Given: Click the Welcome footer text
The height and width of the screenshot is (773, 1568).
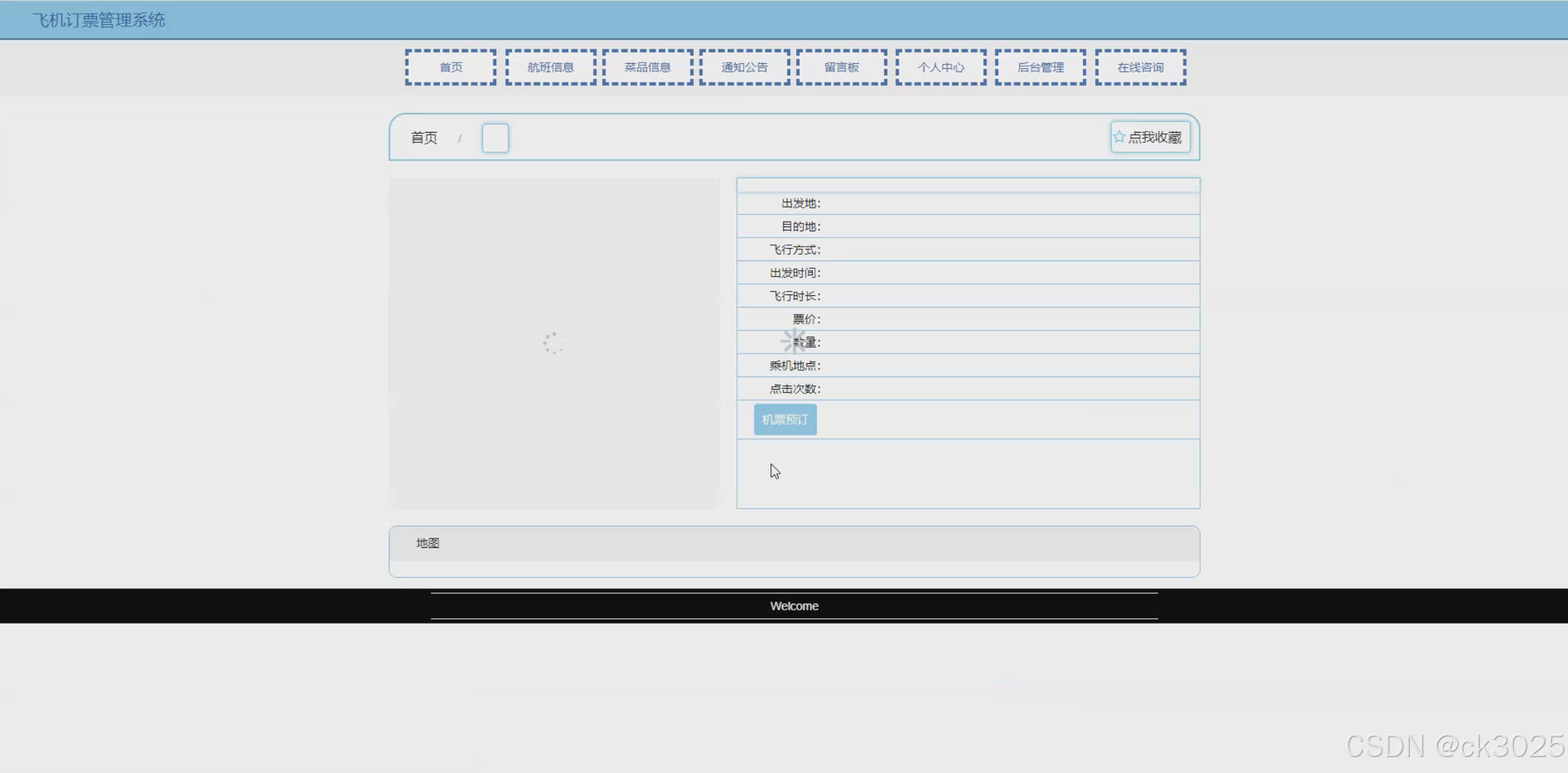Looking at the screenshot, I should coord(794,606).
